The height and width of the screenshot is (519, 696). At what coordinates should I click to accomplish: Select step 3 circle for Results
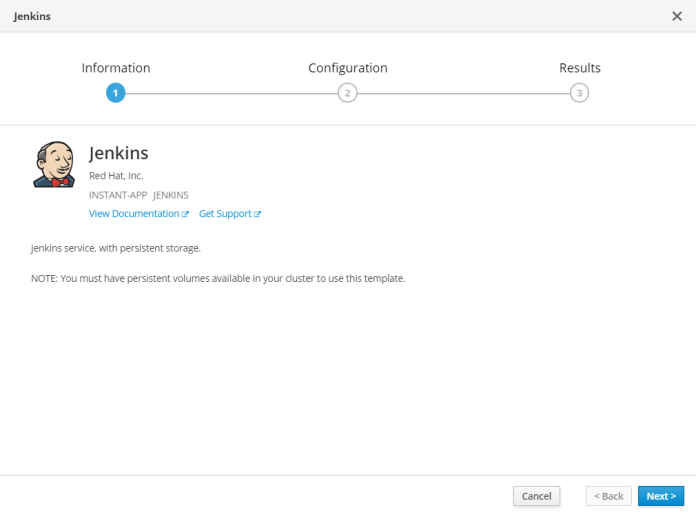(x=579, y=93)
